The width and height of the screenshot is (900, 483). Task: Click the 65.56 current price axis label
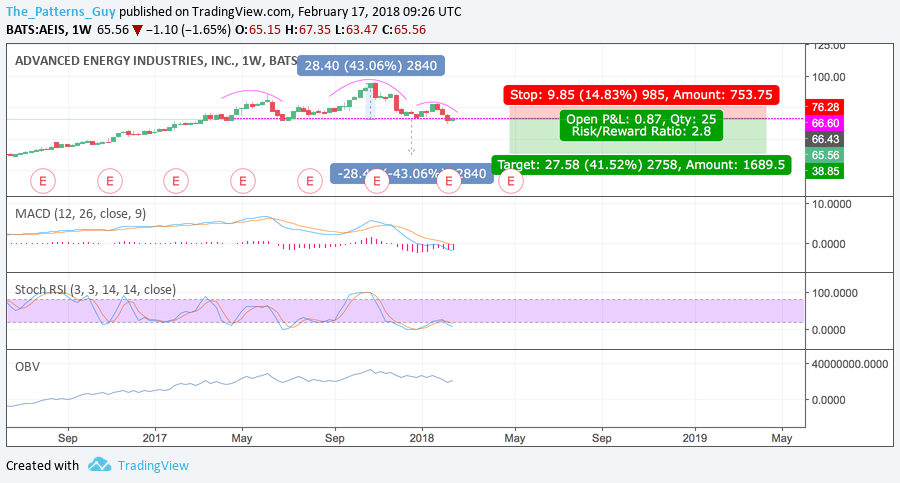pos(825,155)
